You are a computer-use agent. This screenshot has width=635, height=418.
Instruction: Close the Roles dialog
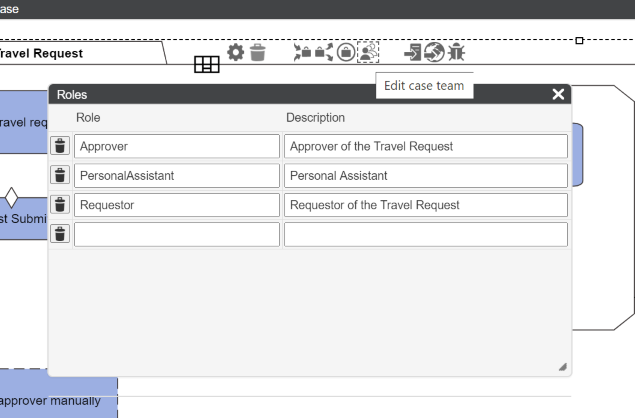(558, 94)
